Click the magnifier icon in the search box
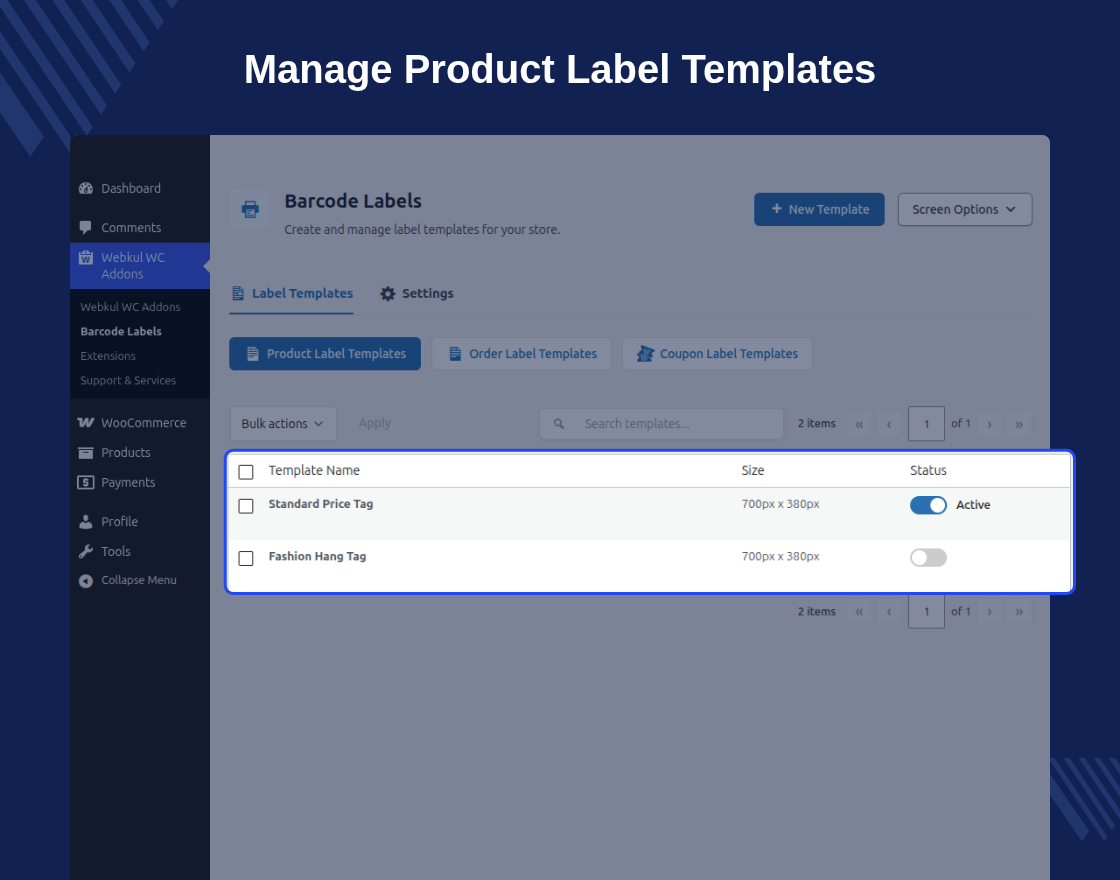This screenshot has height=880, width=1120. [x=559, y=424]
